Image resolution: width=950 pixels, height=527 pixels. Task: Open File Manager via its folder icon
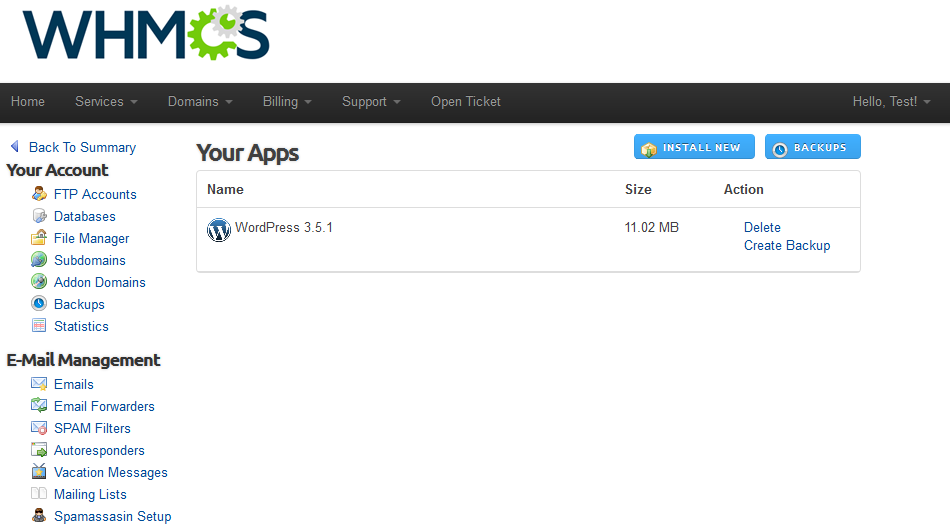[39, 238]
